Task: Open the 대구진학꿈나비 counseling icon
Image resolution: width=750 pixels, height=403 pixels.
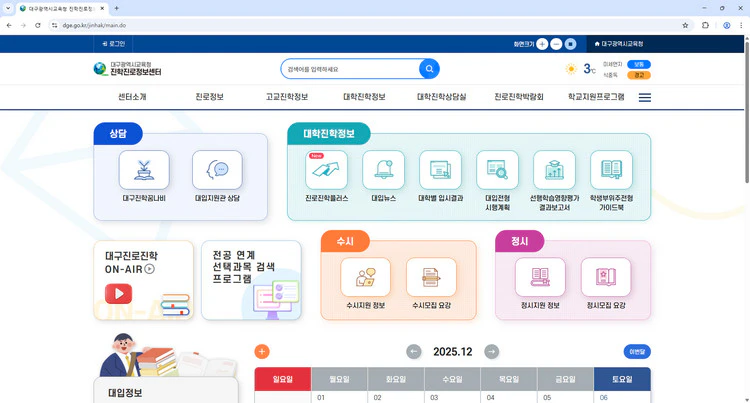Action: 144,171
